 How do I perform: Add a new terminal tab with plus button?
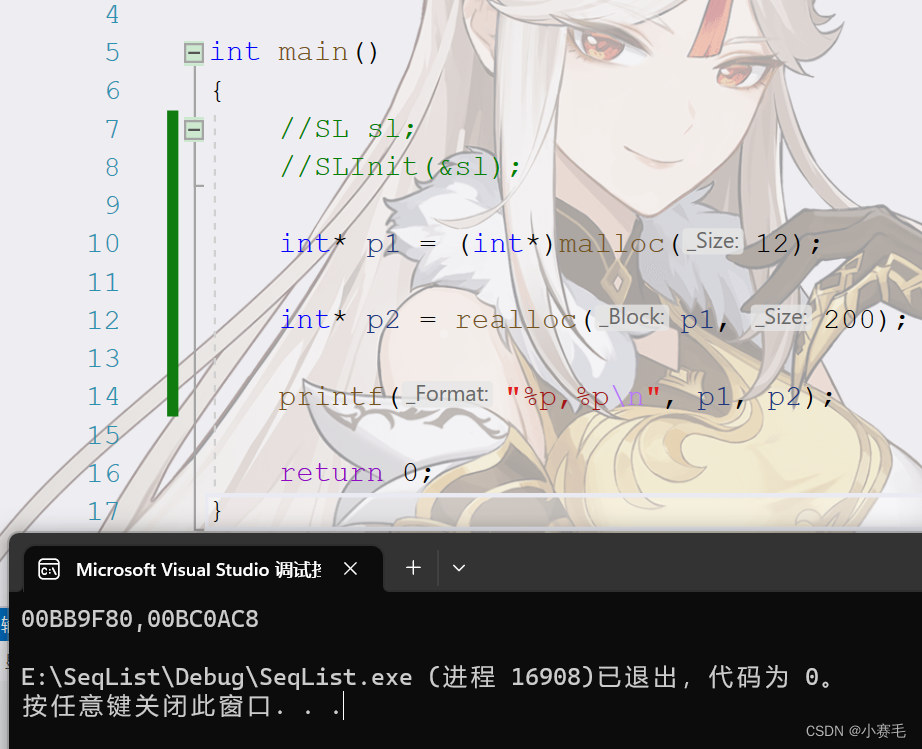click(413, 568)
